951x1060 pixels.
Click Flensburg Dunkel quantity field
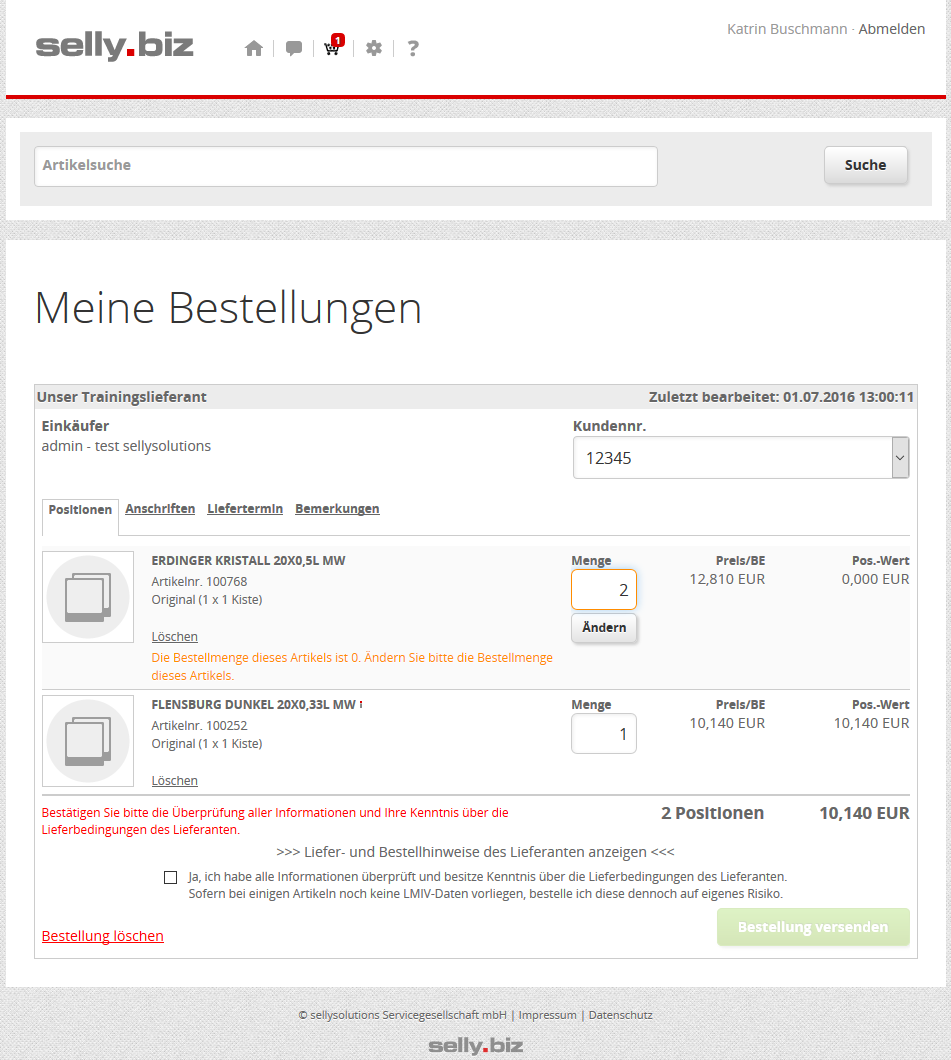tap(604, 734)
